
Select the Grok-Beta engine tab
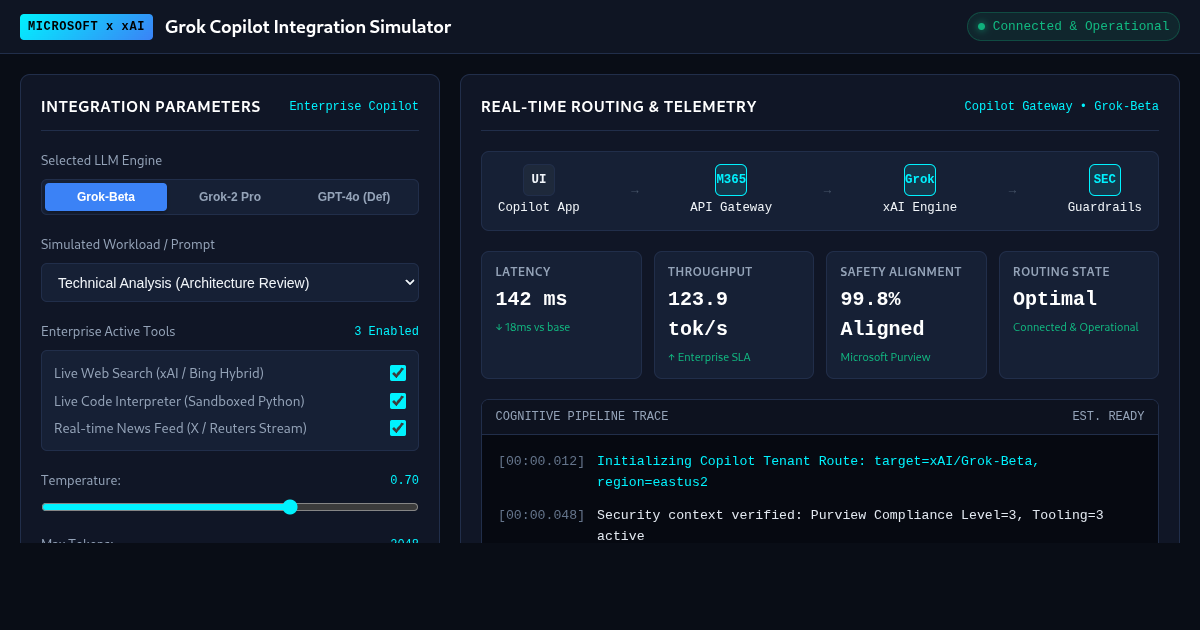pyautogui.click(x=106, y=197)
